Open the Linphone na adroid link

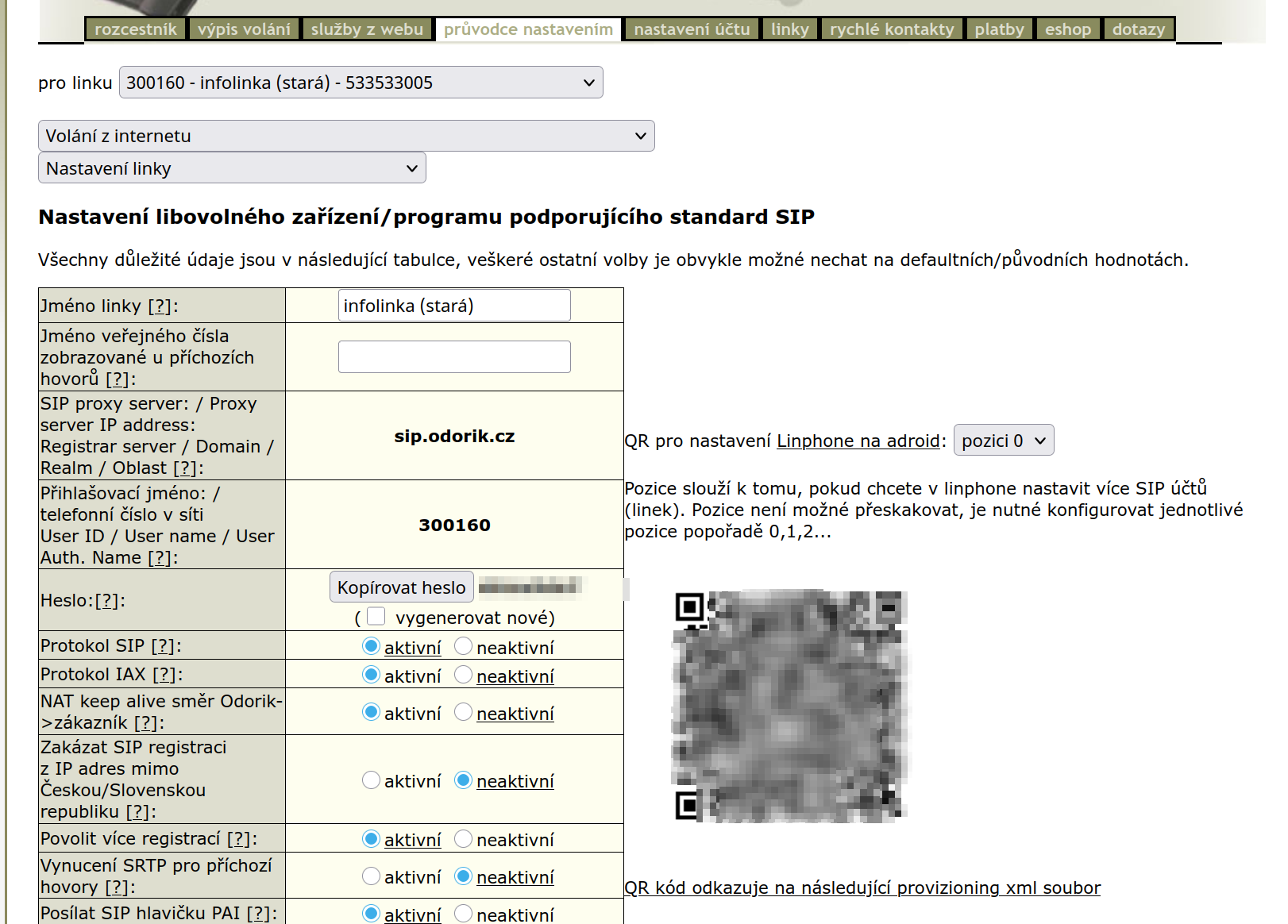(x=858, y=441)
